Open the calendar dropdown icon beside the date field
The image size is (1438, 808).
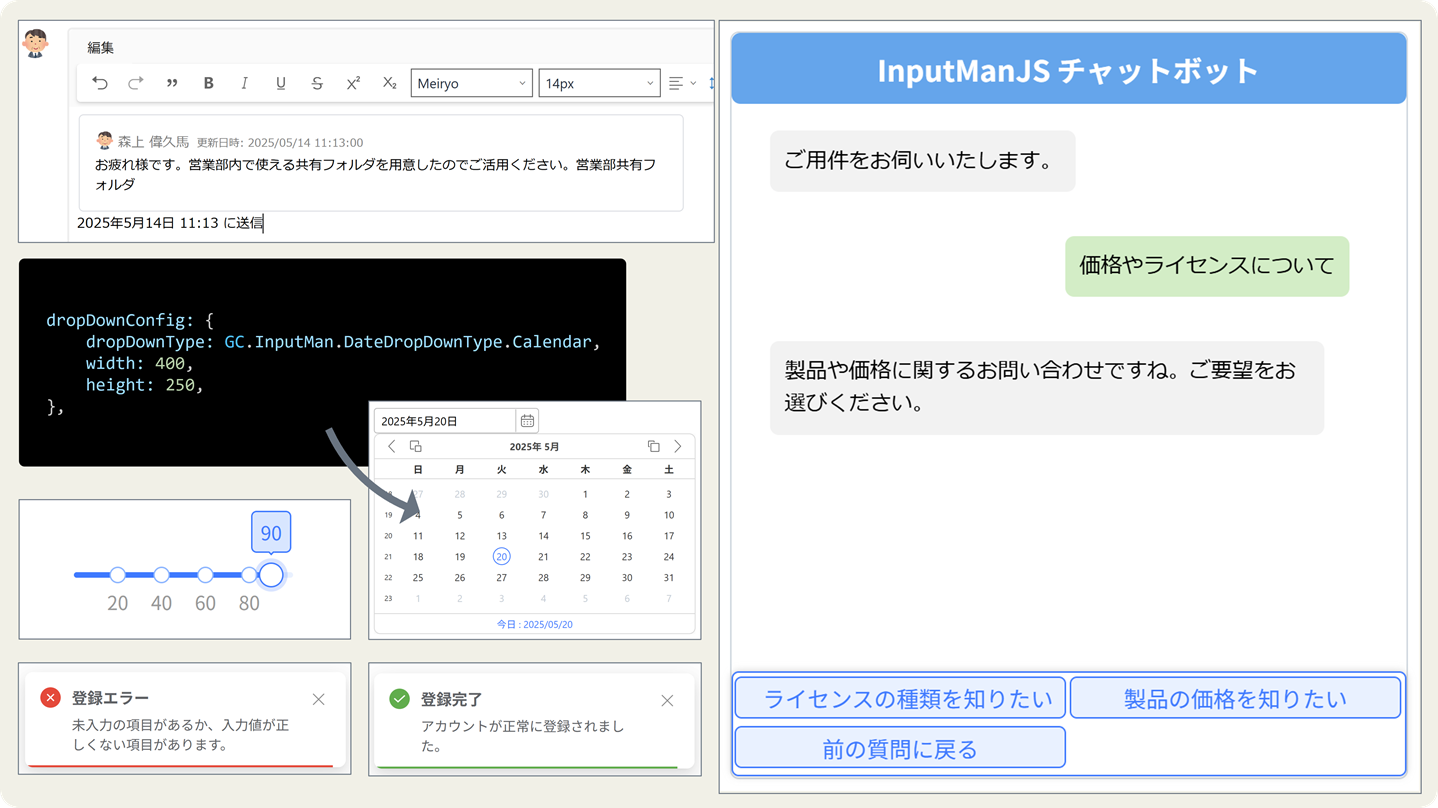pyautogui.click(x=527, y=421)
